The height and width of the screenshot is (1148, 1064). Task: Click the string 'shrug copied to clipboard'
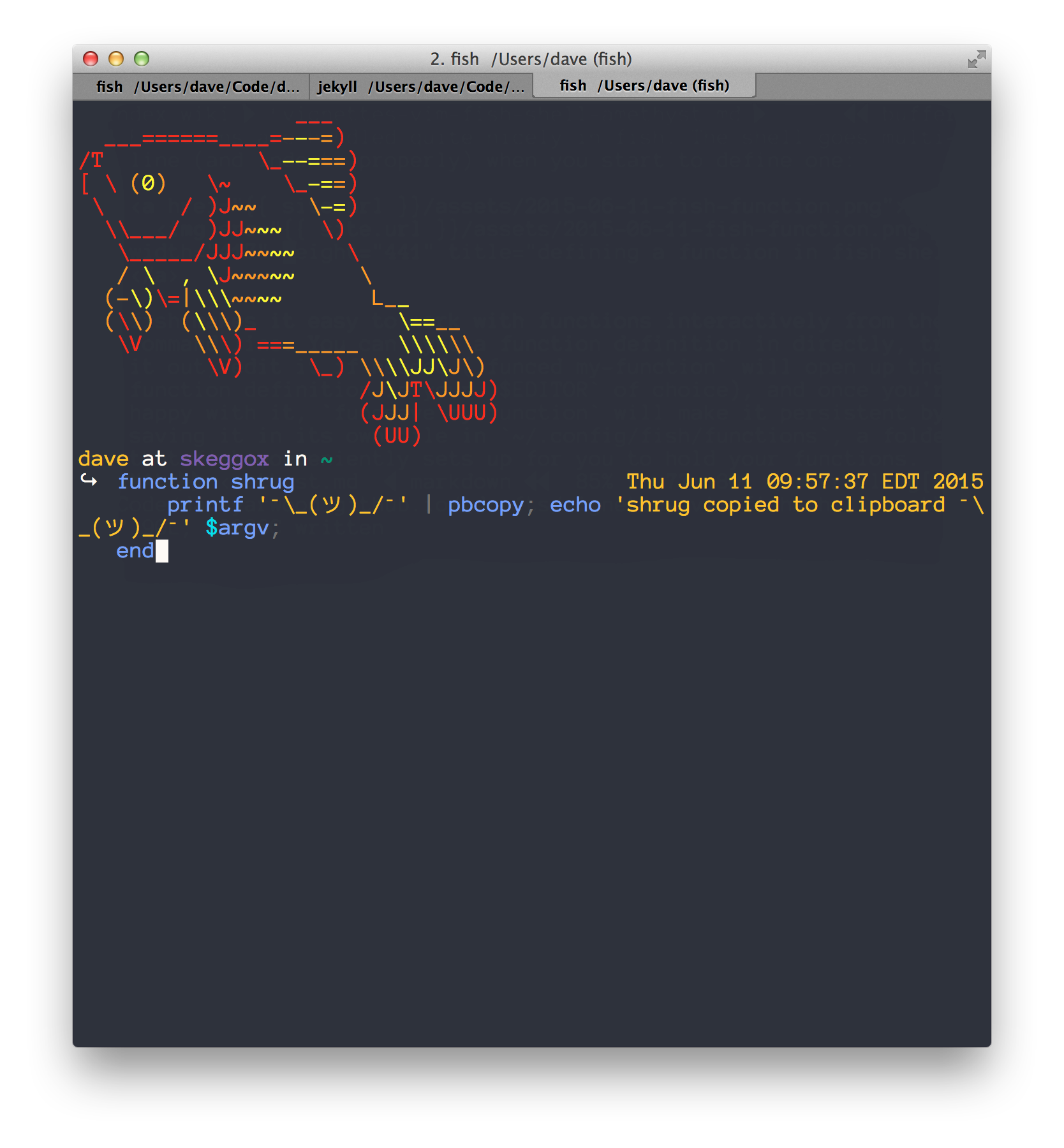pyautogui.click(x=786, y=505)
